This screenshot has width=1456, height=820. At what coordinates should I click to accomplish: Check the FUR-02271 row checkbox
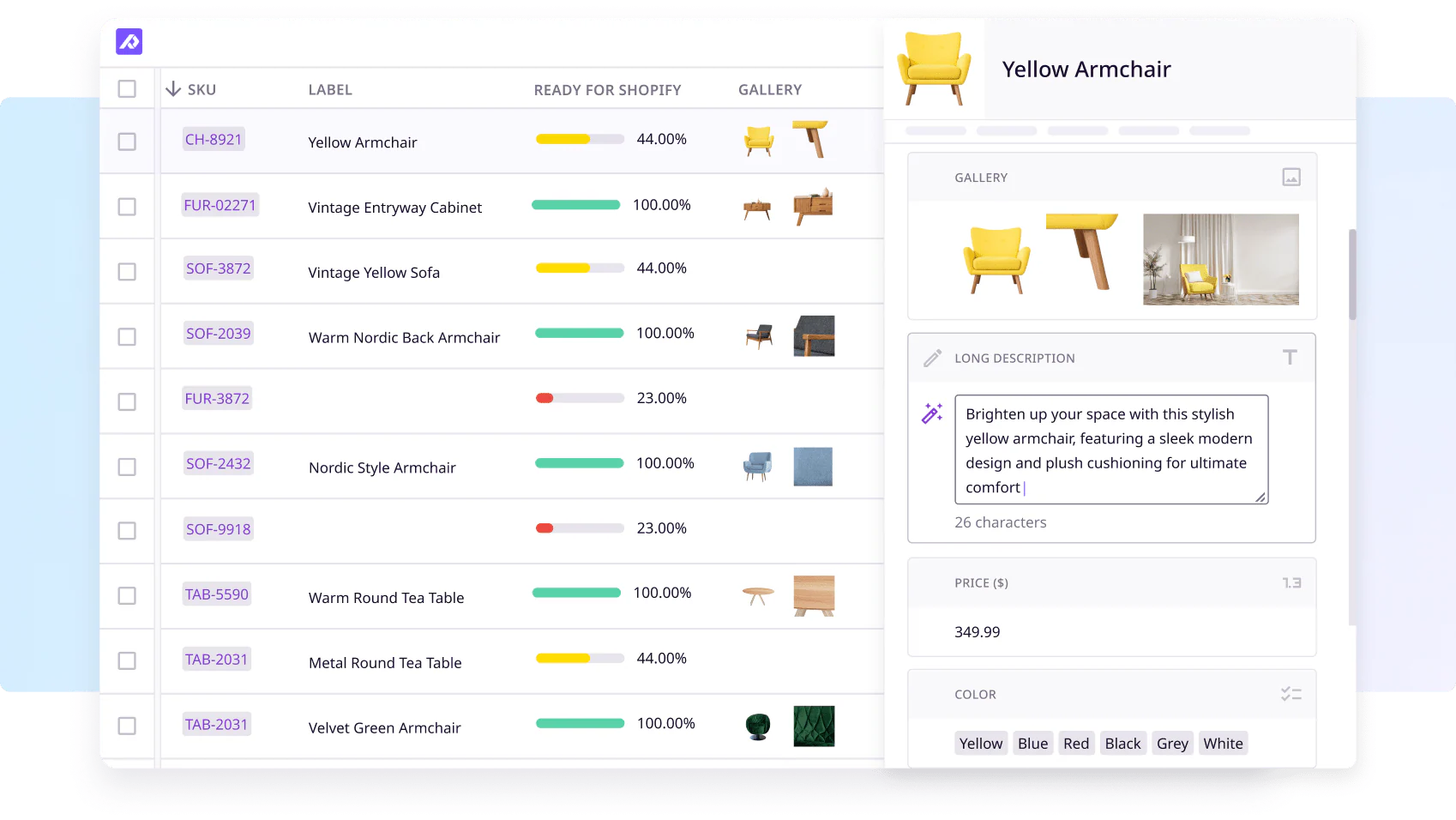tap(127, 207)
